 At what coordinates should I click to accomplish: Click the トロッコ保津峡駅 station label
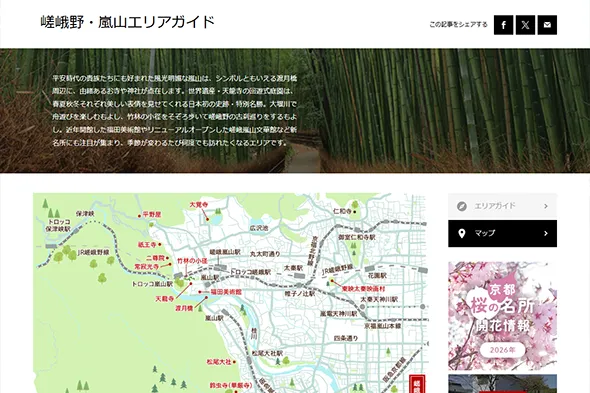[x=58, y=225]
